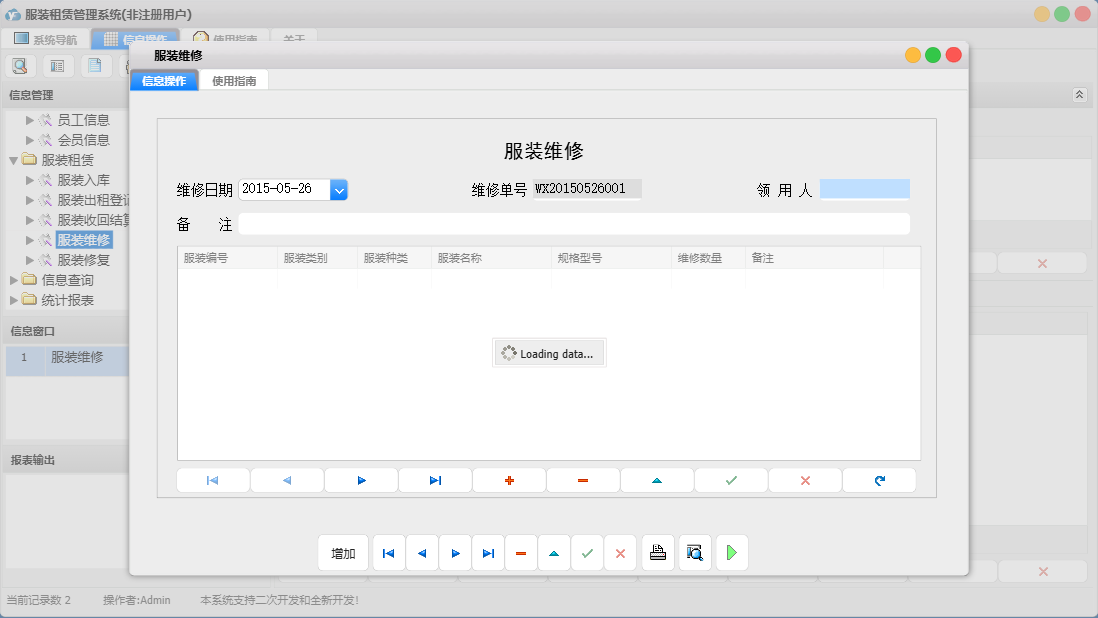
Task: Refresh records with the circular arrow icon
Action: 879,480
